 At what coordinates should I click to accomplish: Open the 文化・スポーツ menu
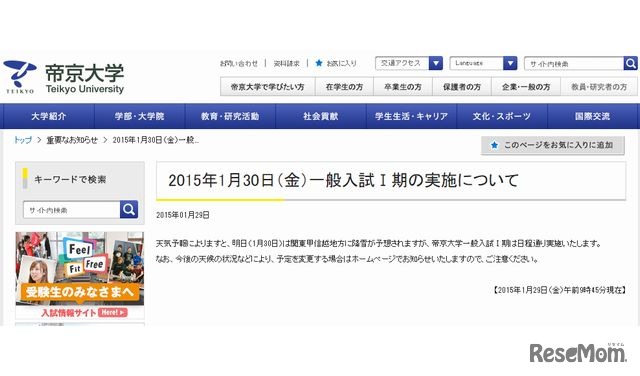[x=502, y=116]
